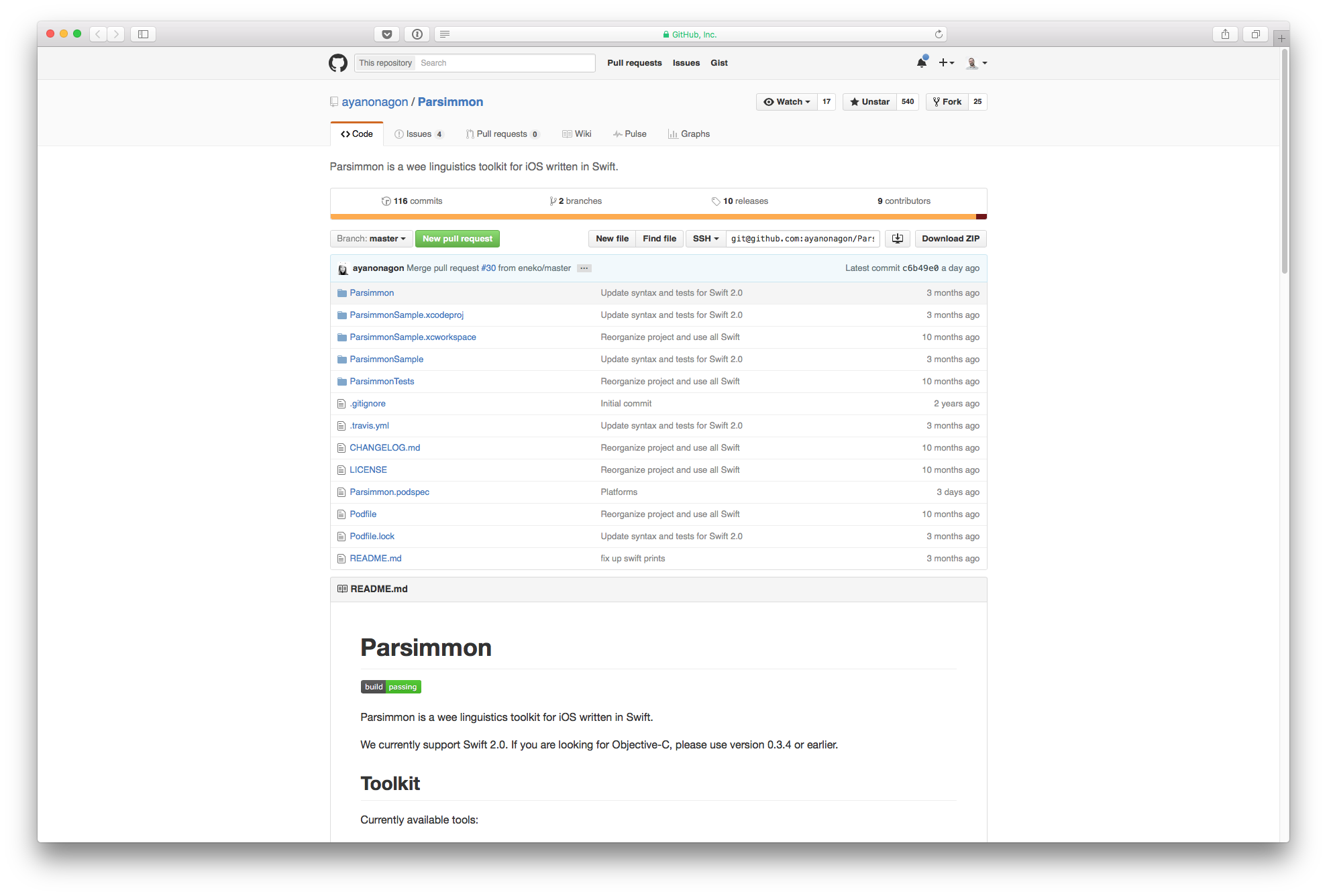
Task: Click the top-nav Pull requests link
Action: (x=634, y=63)
